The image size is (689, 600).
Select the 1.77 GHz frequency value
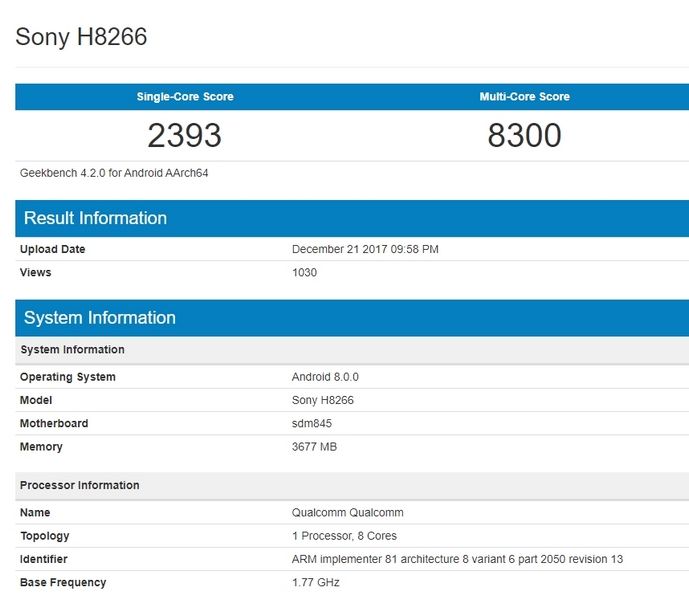315,583
